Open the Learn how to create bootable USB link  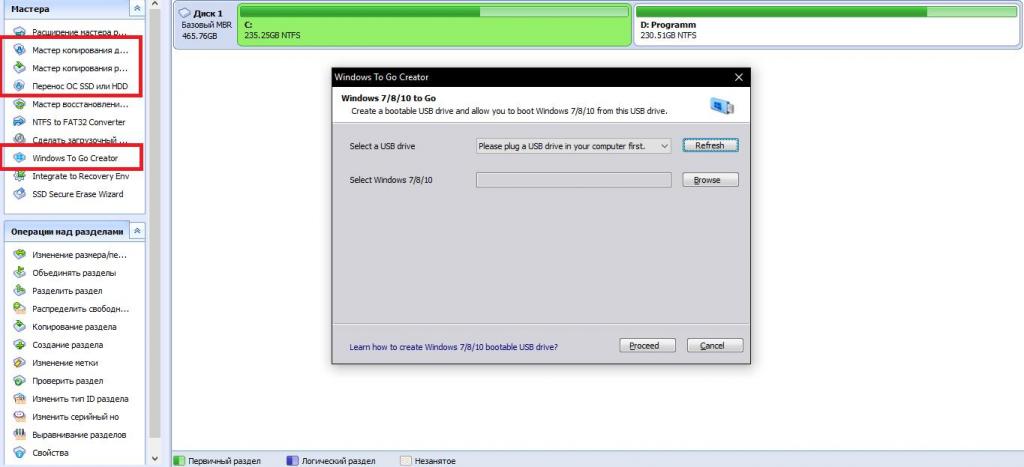point(453,347)
